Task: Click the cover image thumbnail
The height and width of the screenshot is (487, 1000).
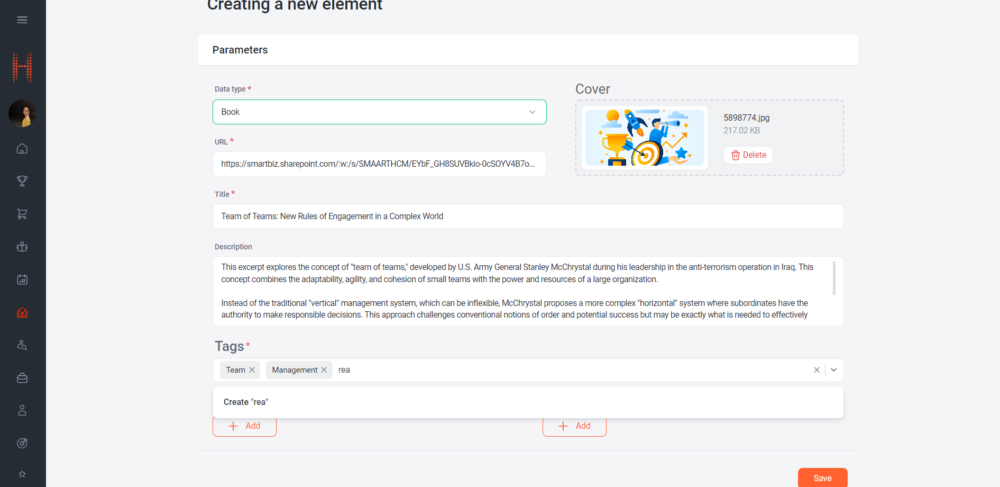Action: tap(645, 137)
